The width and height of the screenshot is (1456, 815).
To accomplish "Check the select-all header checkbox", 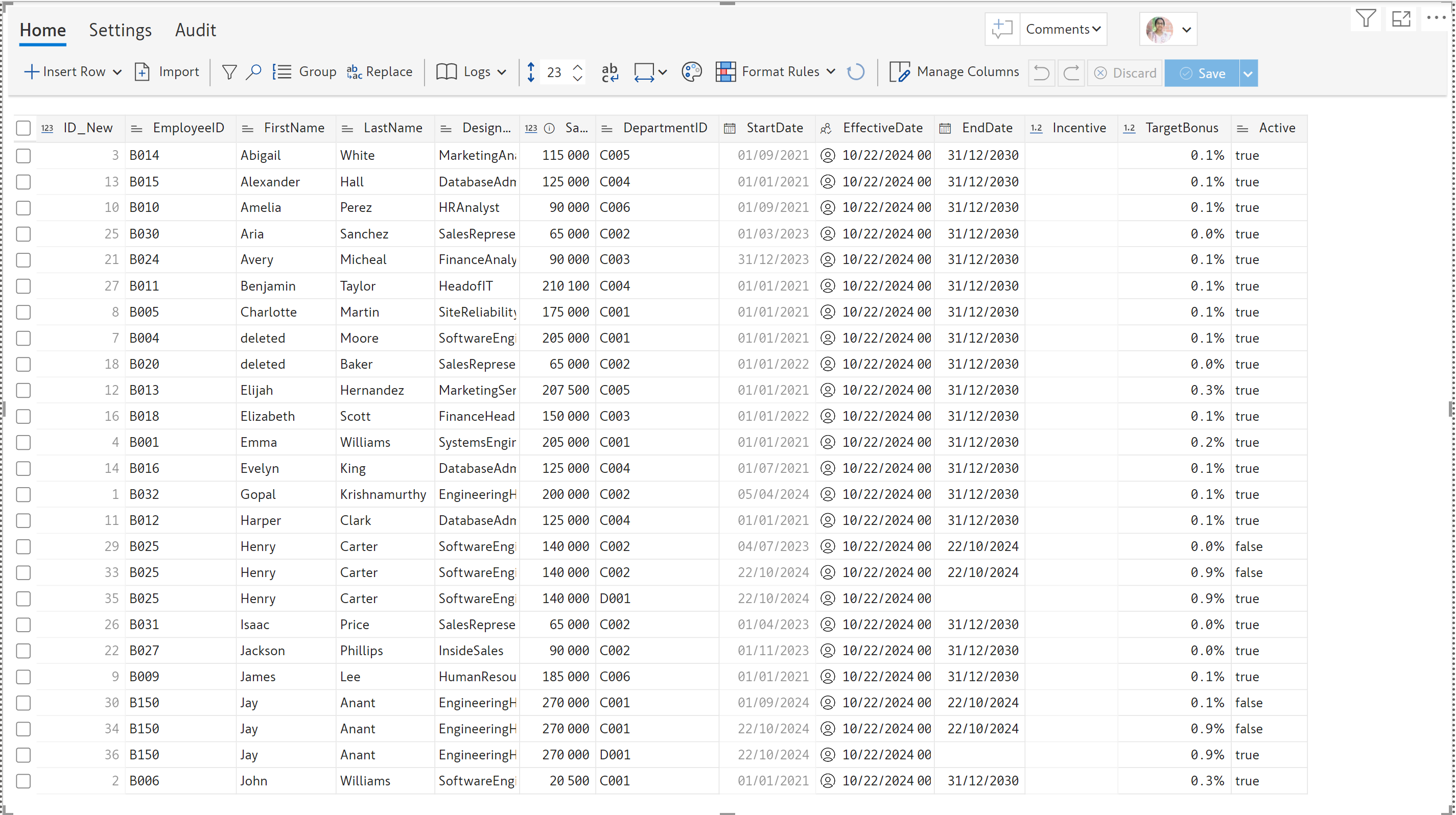I will click(x=23, y=128).
